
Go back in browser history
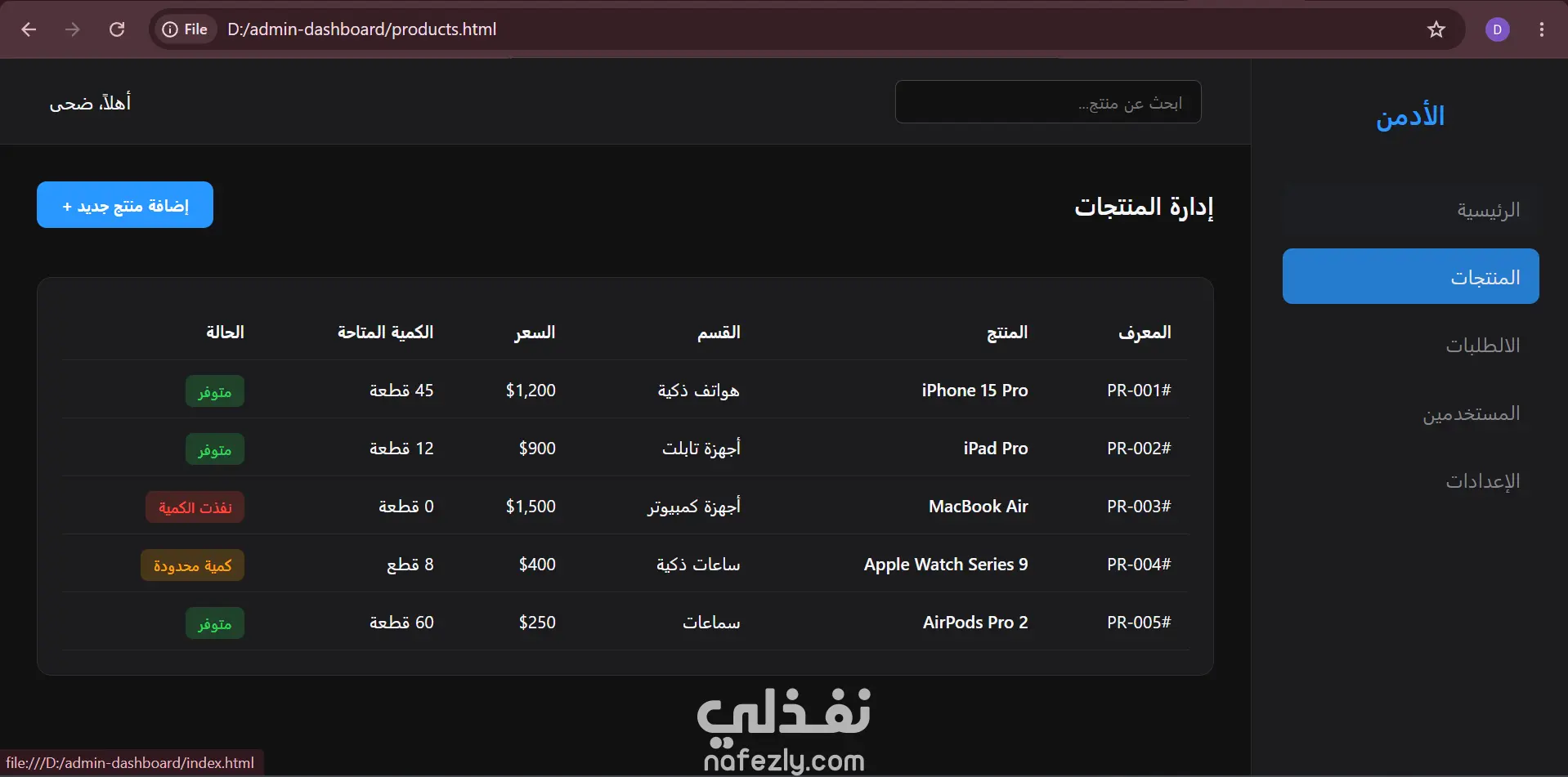(x=29, y=29)
